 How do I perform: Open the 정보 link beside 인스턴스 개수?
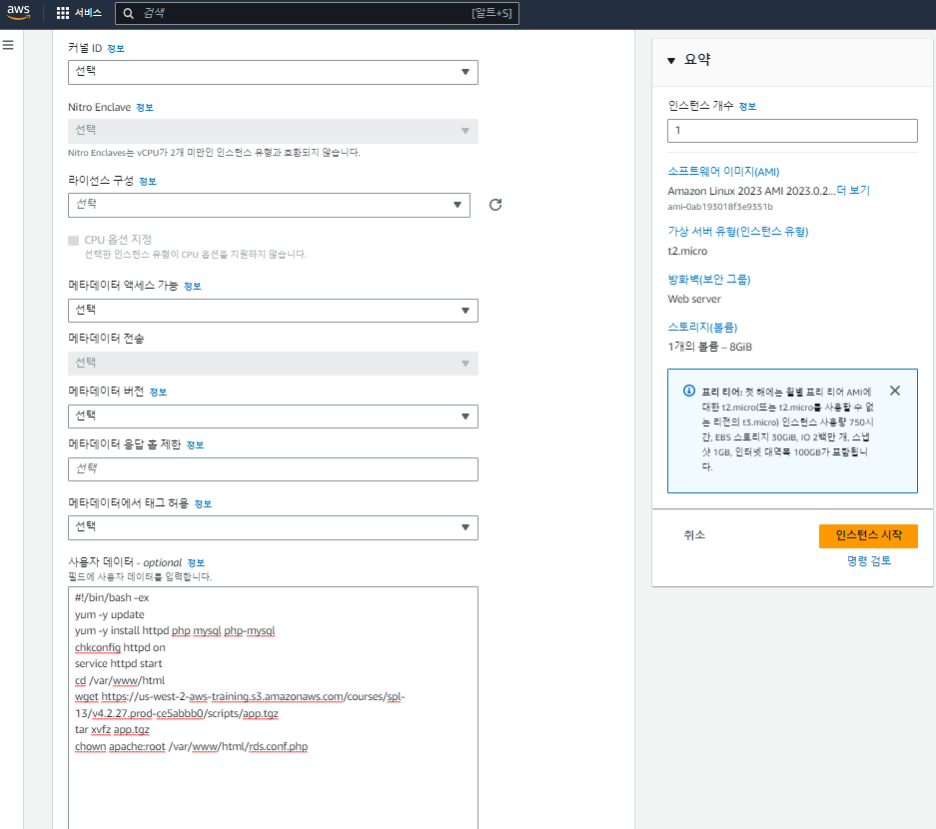coord(747,107)
